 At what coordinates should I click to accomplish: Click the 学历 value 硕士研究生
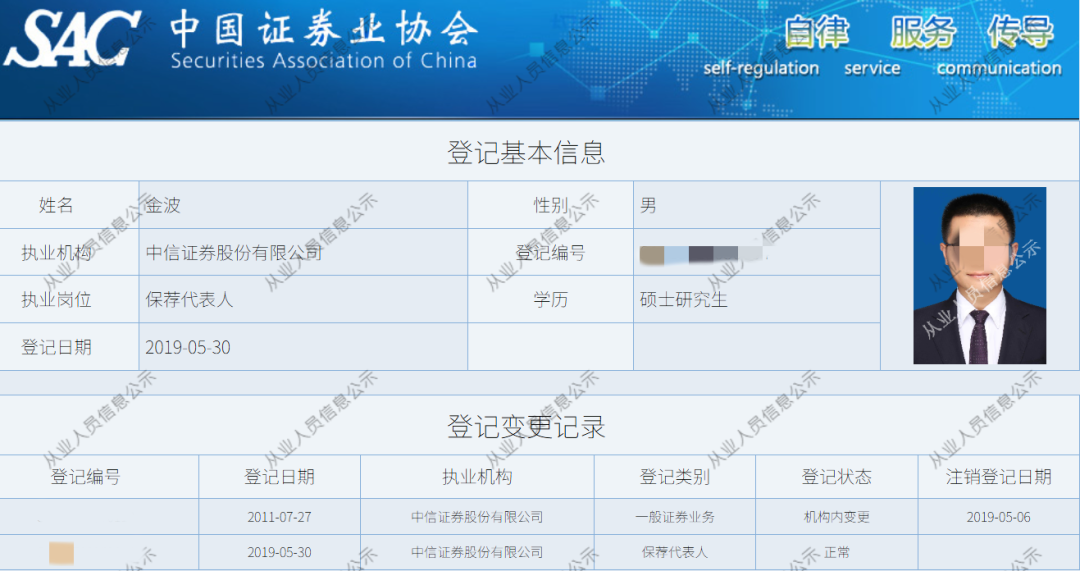click(684, 299)
